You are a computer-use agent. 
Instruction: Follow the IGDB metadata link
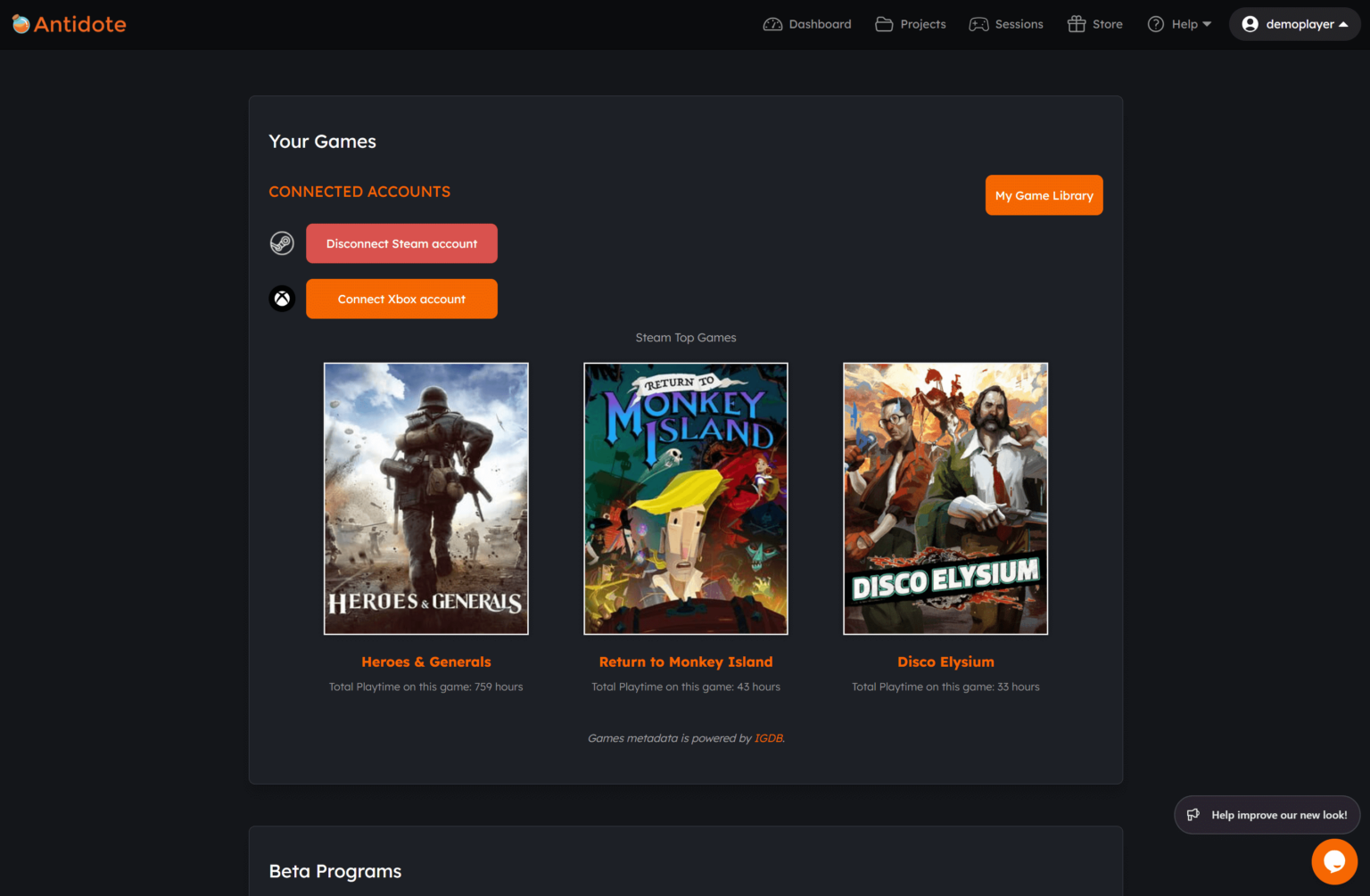pos(768,738)
